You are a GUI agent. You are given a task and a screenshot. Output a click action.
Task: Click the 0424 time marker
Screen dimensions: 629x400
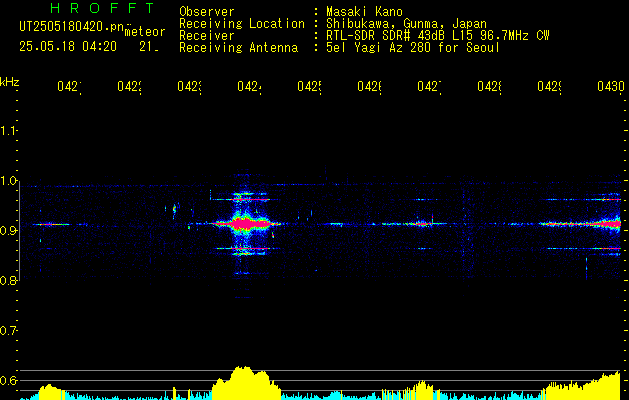(x=249, y=86)
